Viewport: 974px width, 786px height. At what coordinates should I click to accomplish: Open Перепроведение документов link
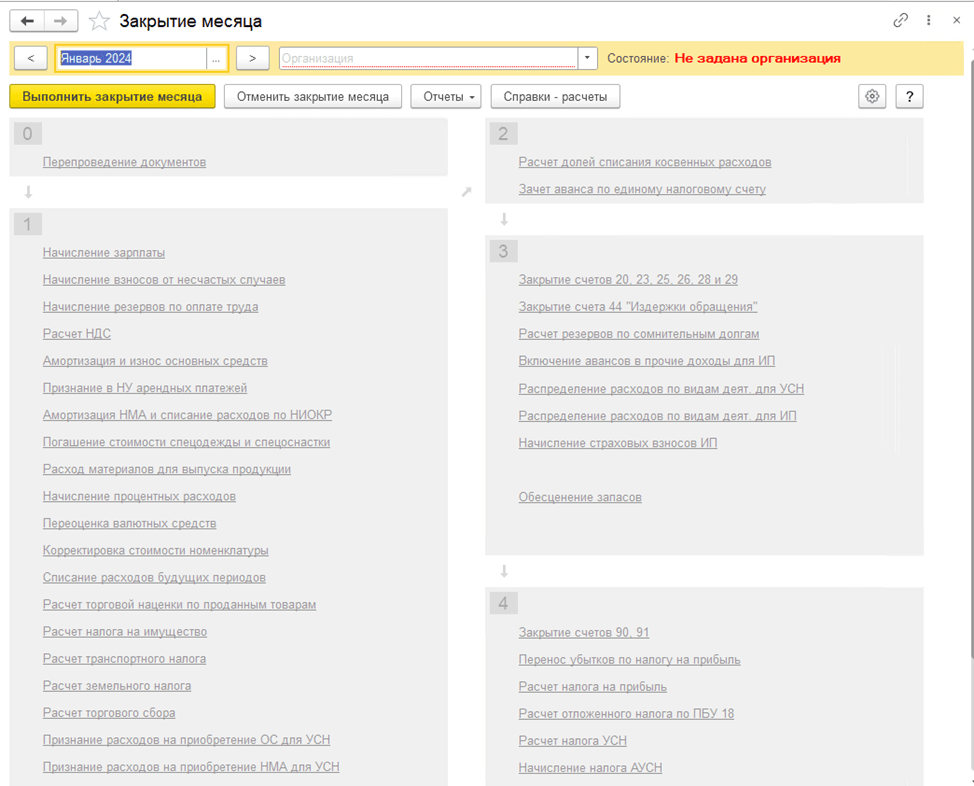pos(124,162)
